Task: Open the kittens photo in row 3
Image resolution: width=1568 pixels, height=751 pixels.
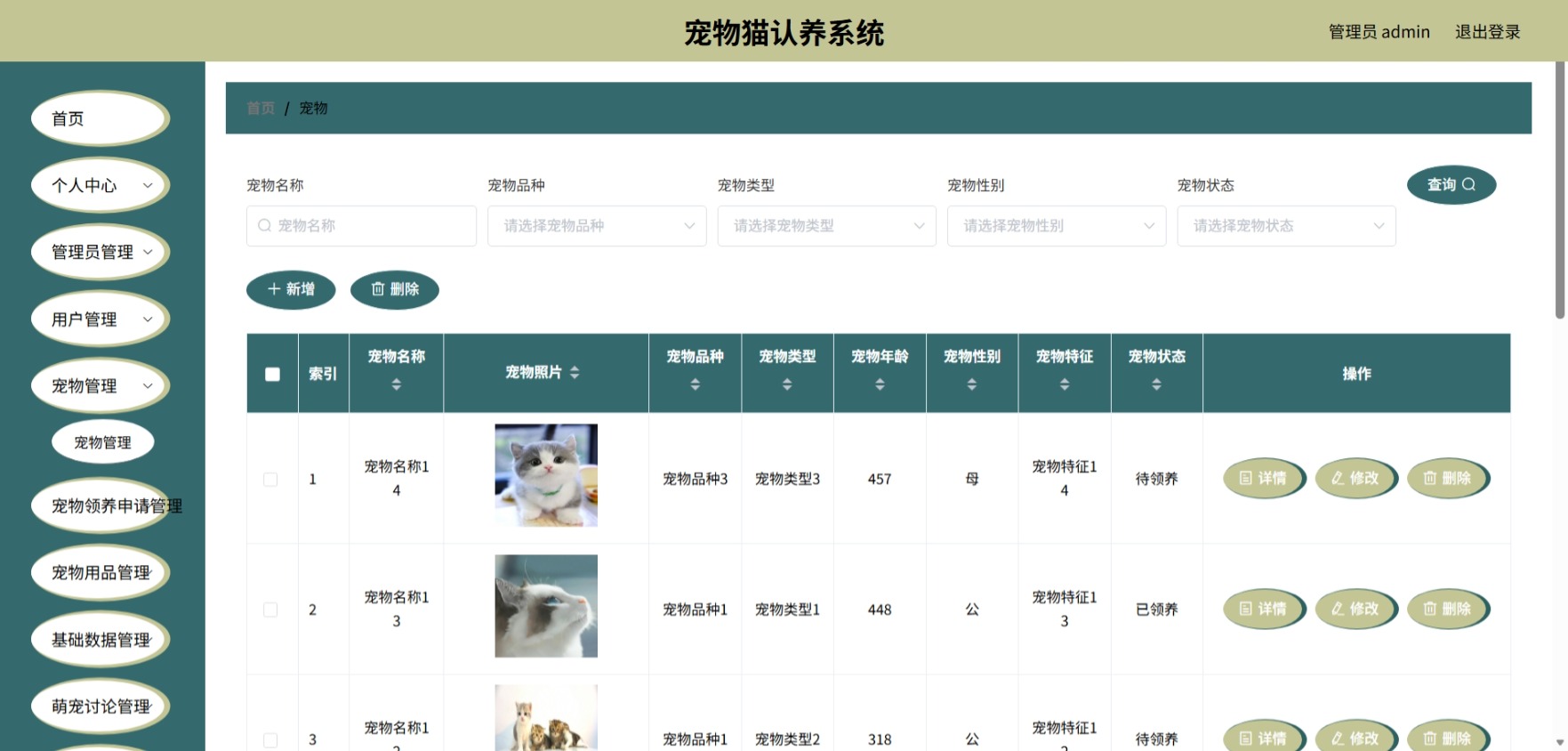Action: tap(546, 717)
